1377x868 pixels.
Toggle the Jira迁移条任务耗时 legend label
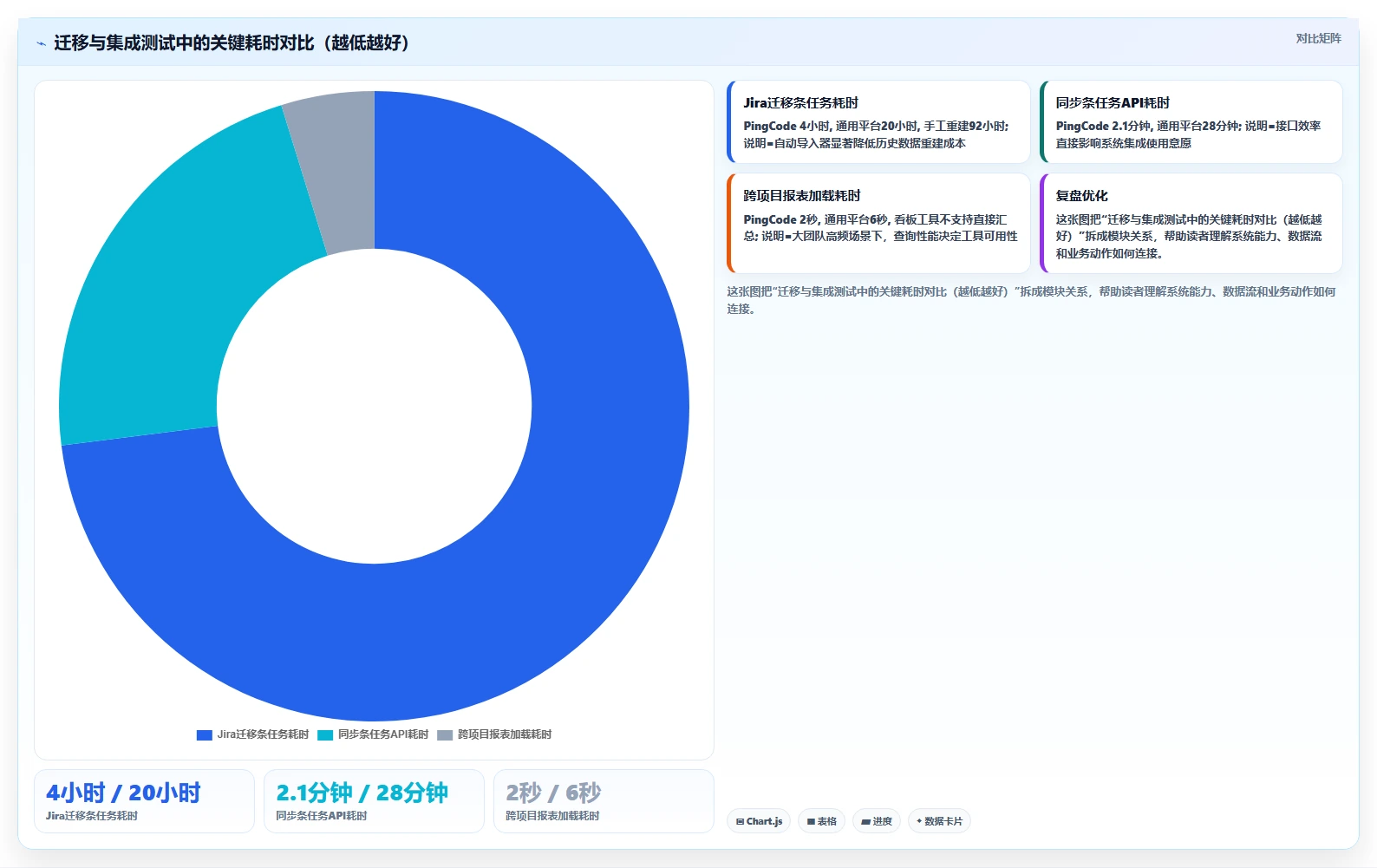(263, 734)
